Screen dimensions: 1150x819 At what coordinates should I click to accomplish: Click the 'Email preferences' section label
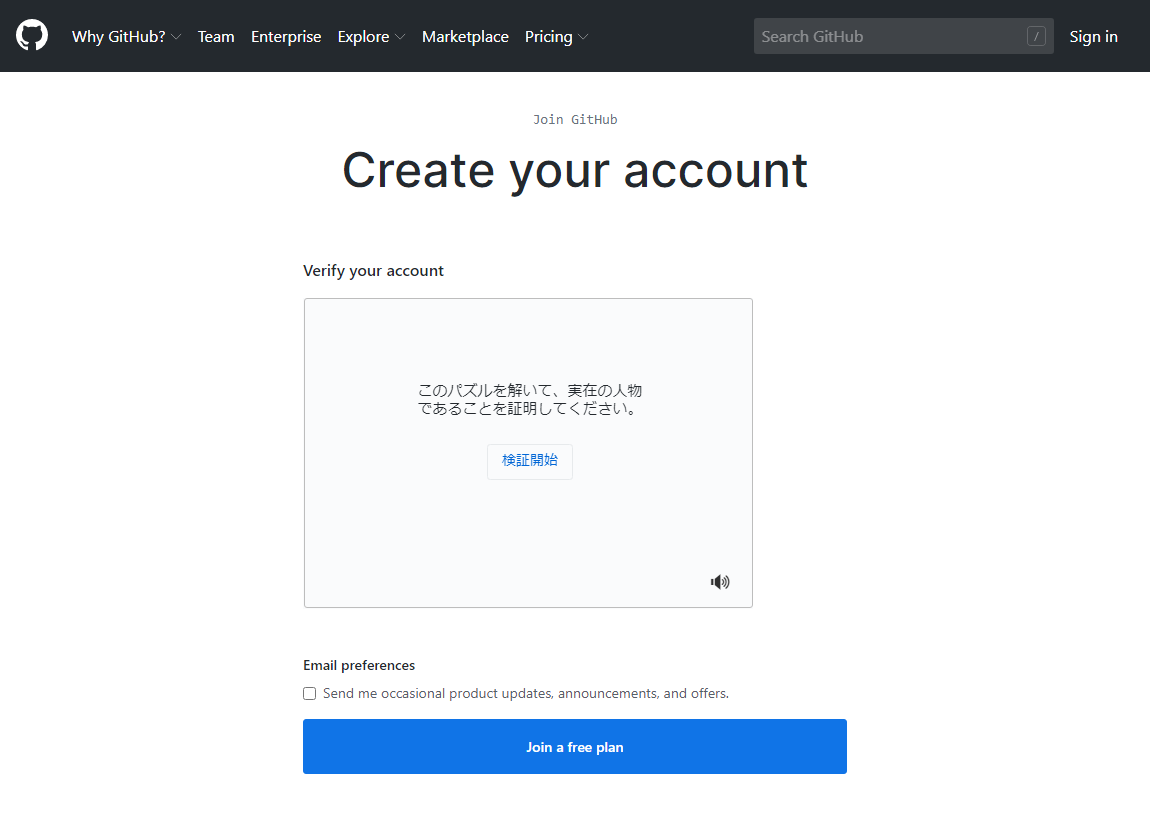(359, 666)
